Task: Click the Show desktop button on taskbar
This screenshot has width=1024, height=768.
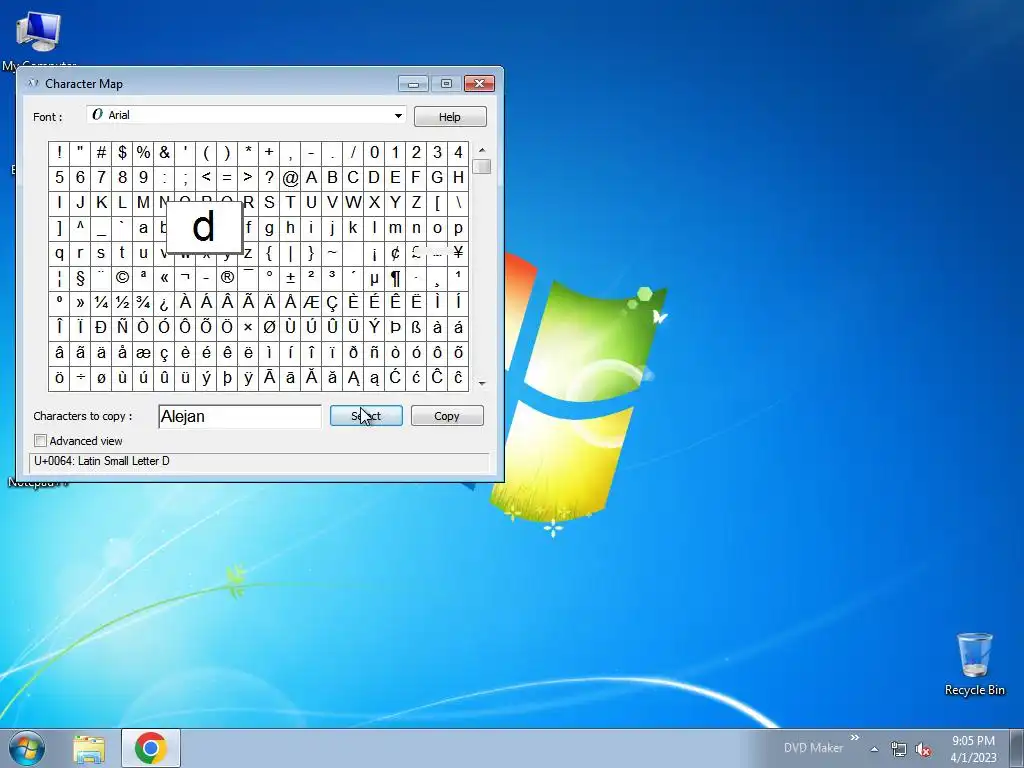Action: [x=1017, y=749]
